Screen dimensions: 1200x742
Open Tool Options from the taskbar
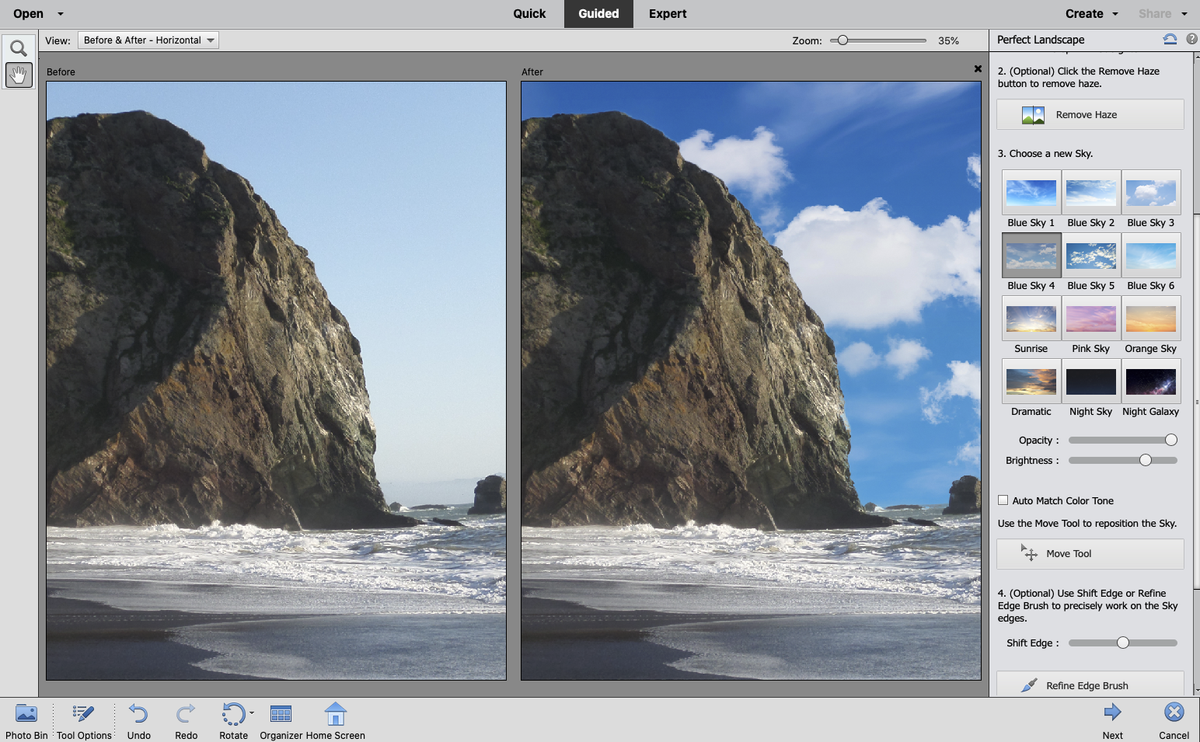click(84, 714)
